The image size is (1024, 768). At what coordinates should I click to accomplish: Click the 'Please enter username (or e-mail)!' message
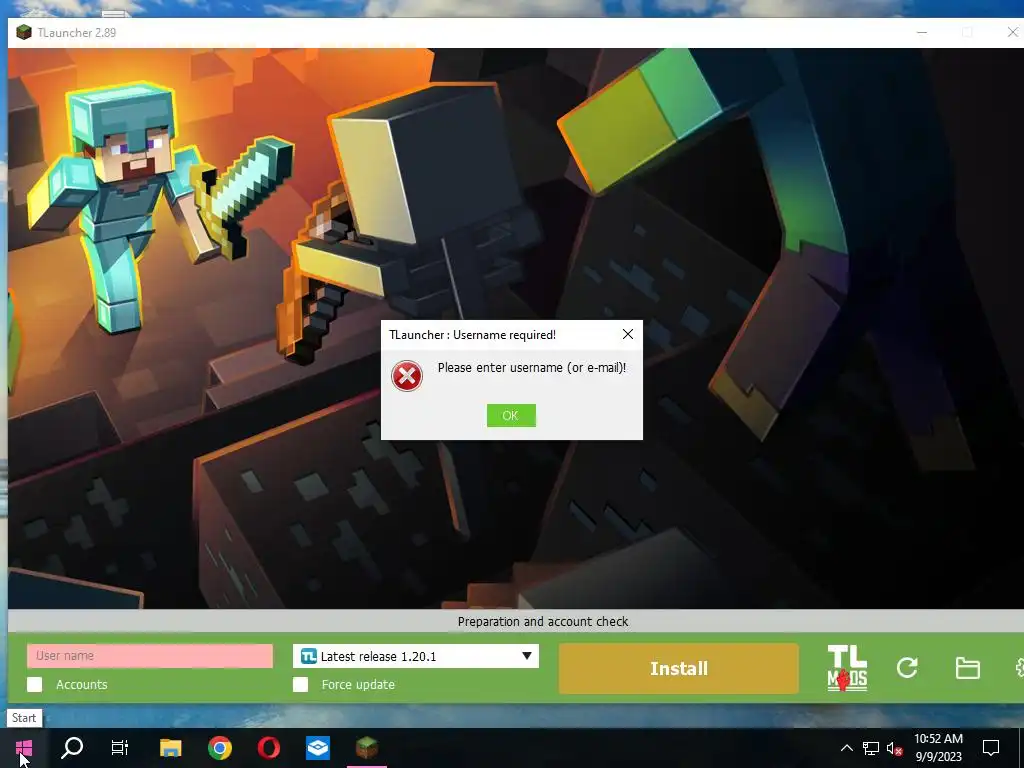tap(532, 368)
